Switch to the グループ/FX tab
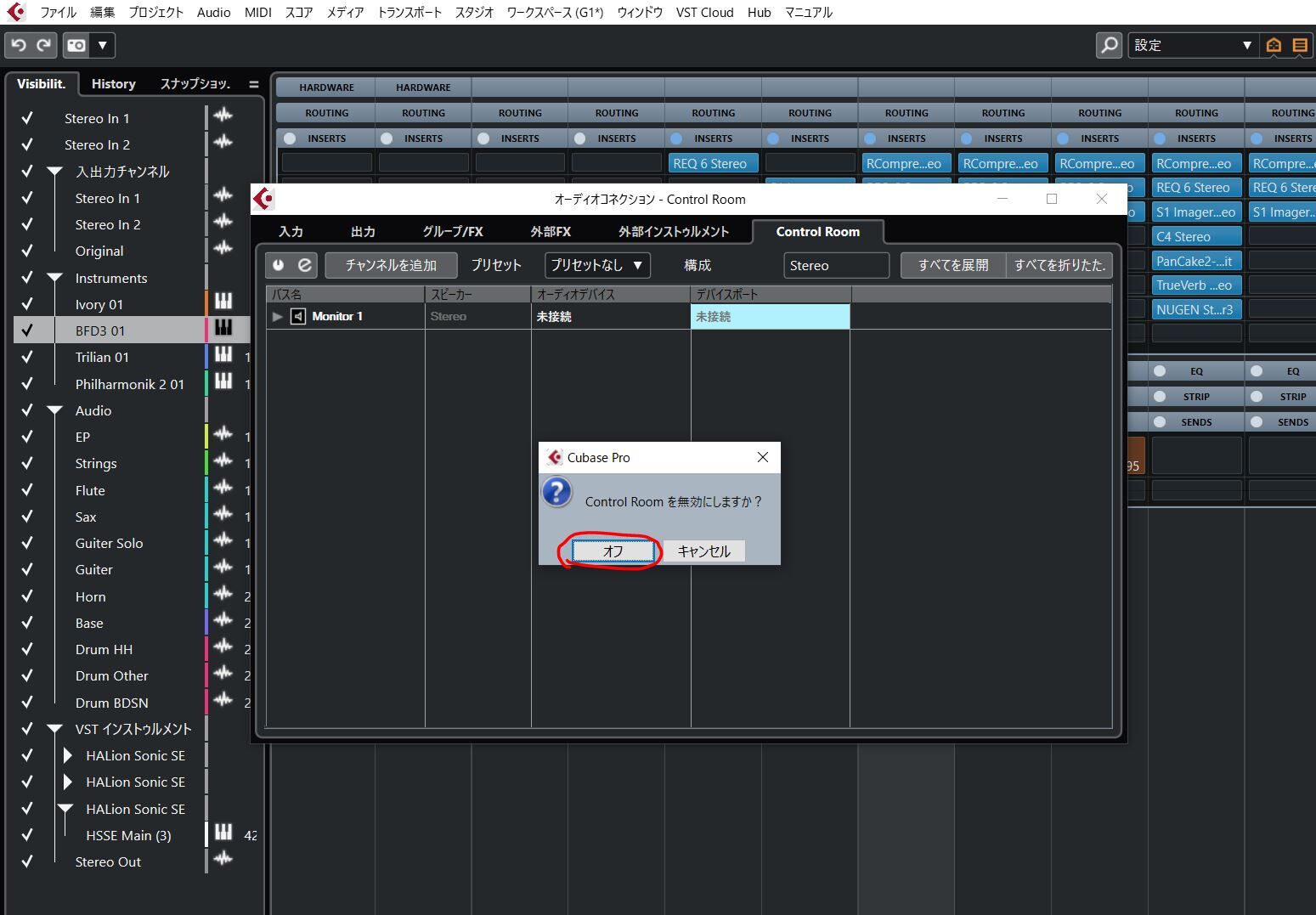This screenshot has width=1316, height=915. point(453,231)
